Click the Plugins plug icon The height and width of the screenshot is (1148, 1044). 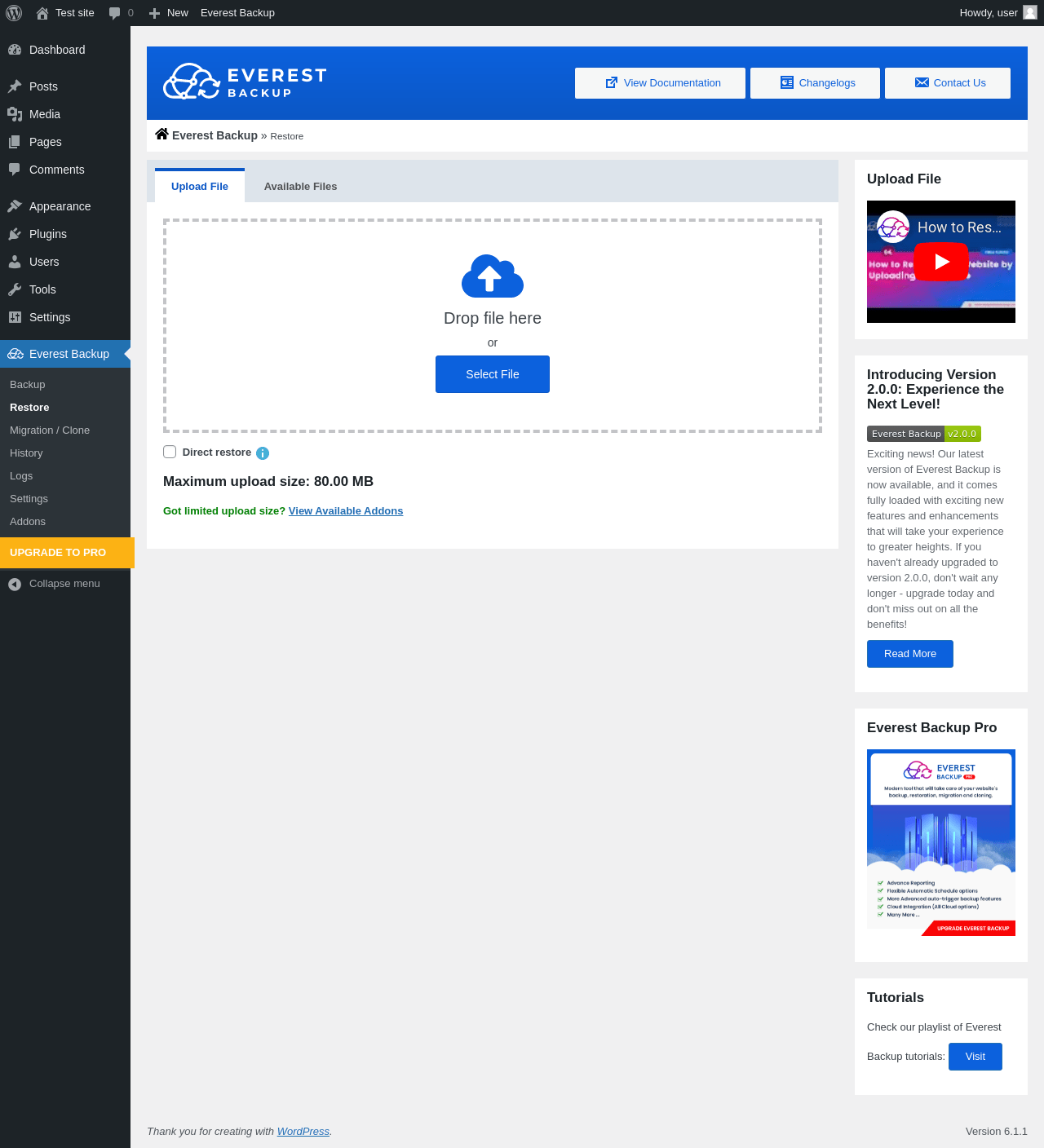[15, 234]
